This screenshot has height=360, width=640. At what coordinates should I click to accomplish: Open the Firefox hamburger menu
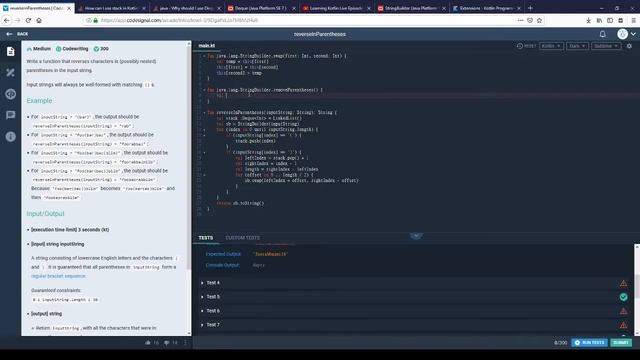(x=633, y=20)
